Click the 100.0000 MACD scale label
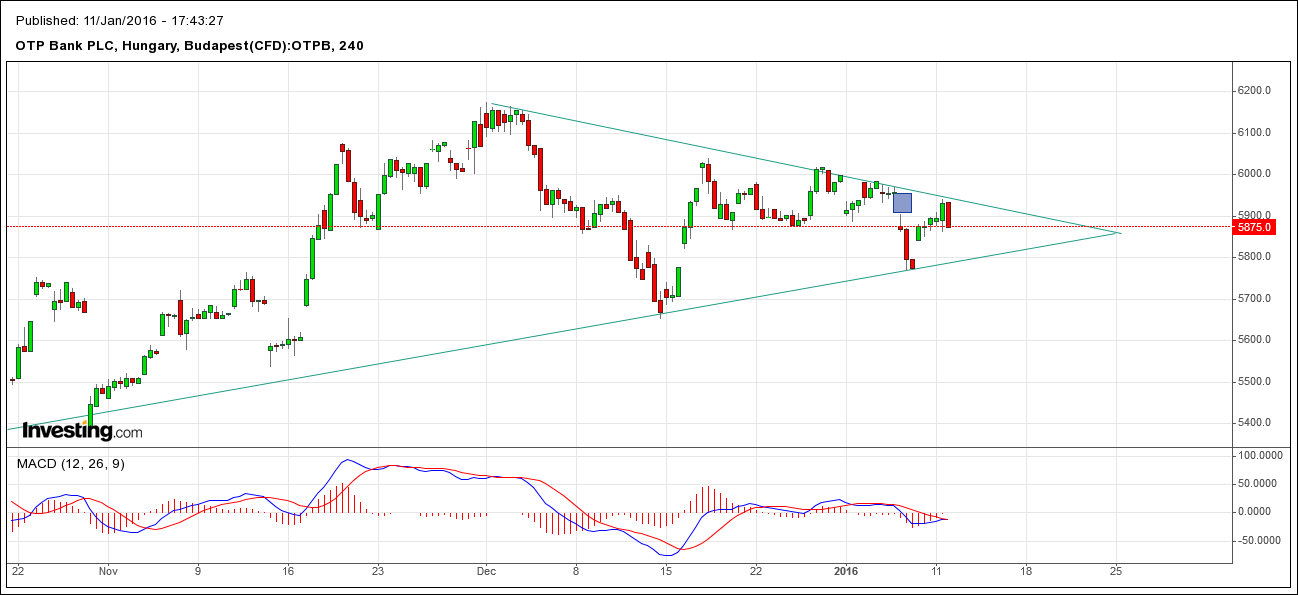The height and width of the screenshot is (595, 1298). tap(1259, 455)
